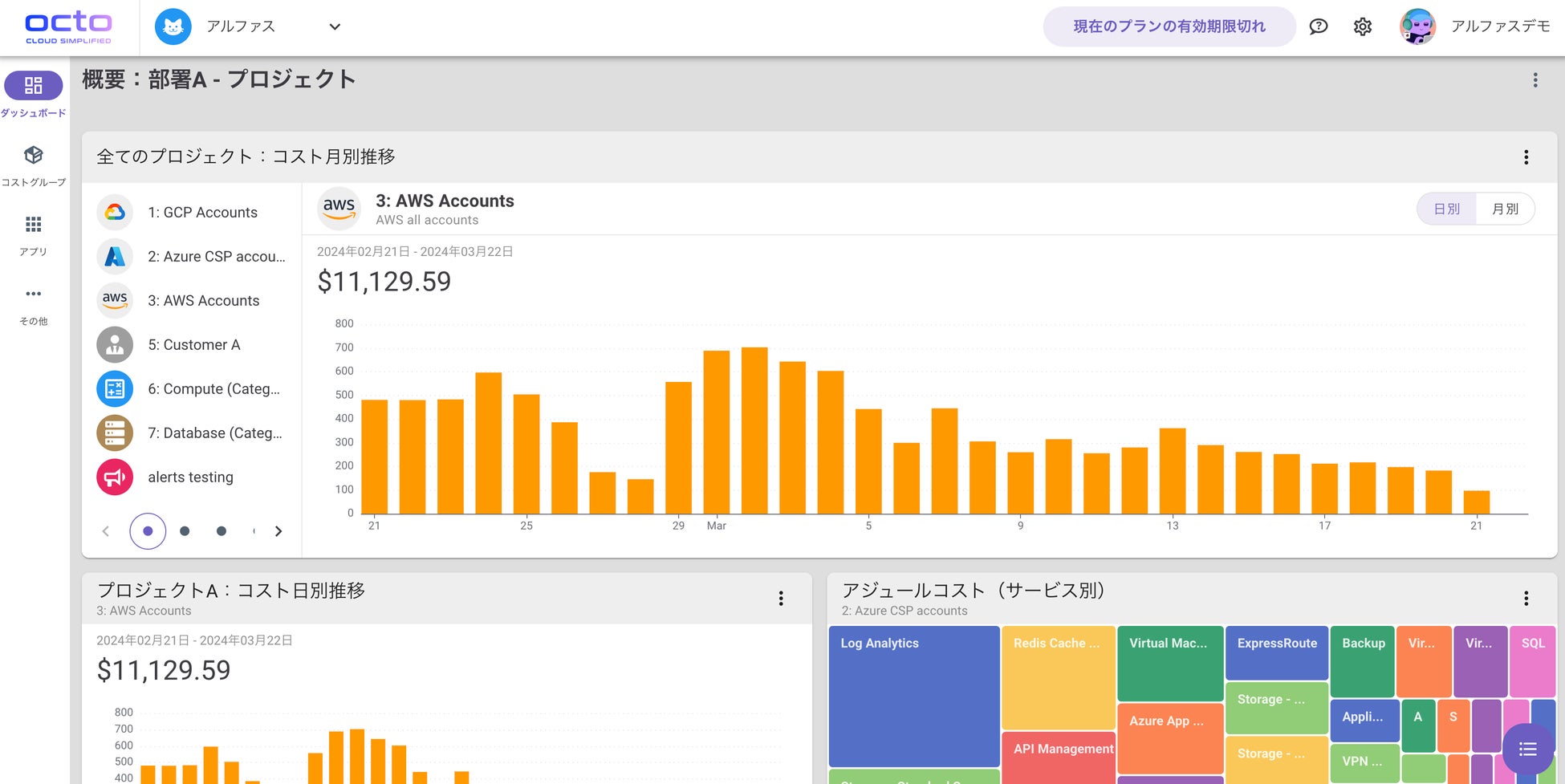Go to next page of cost groups
Viewport: 1565px width, 784px height.
[x=278, y=531]
